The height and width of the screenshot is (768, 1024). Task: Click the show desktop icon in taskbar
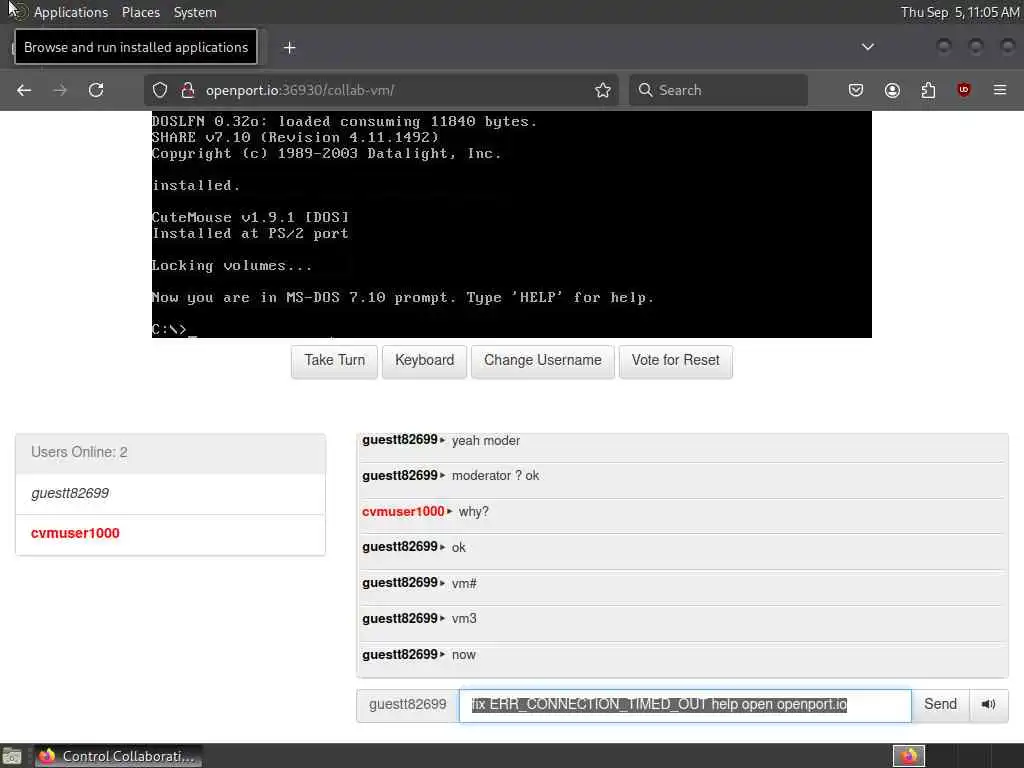pyautogui.click(x=12, y=756)
